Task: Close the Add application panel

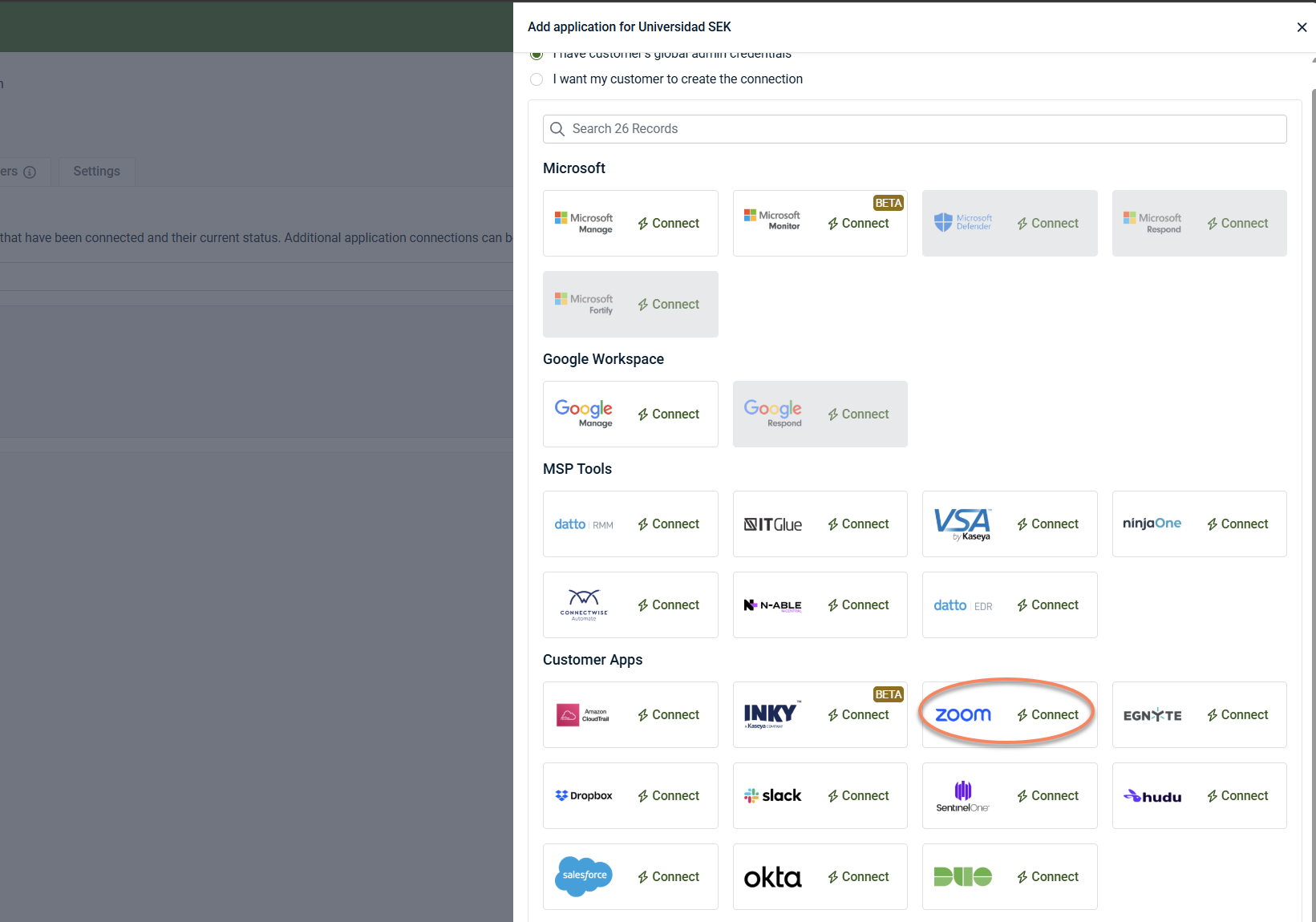Action: pos(1302,27)
